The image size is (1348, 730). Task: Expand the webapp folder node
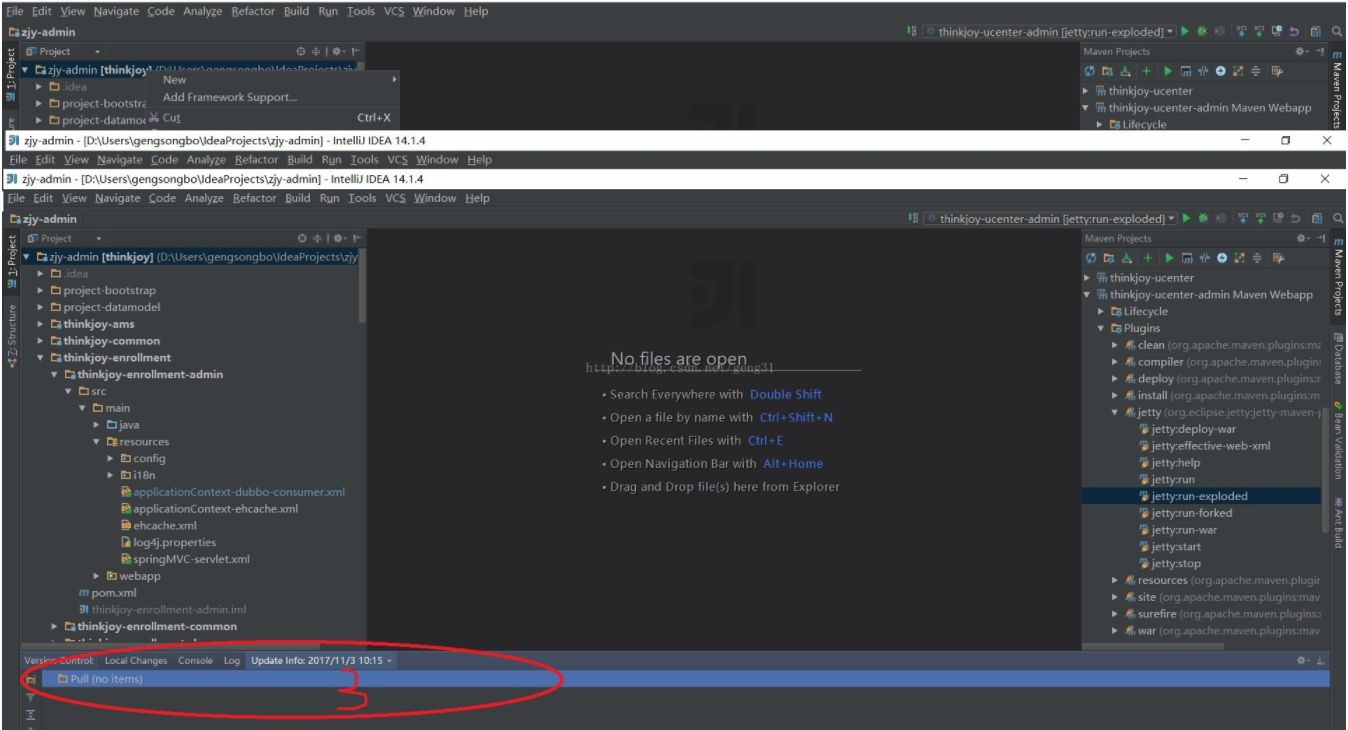coord(97,576)
